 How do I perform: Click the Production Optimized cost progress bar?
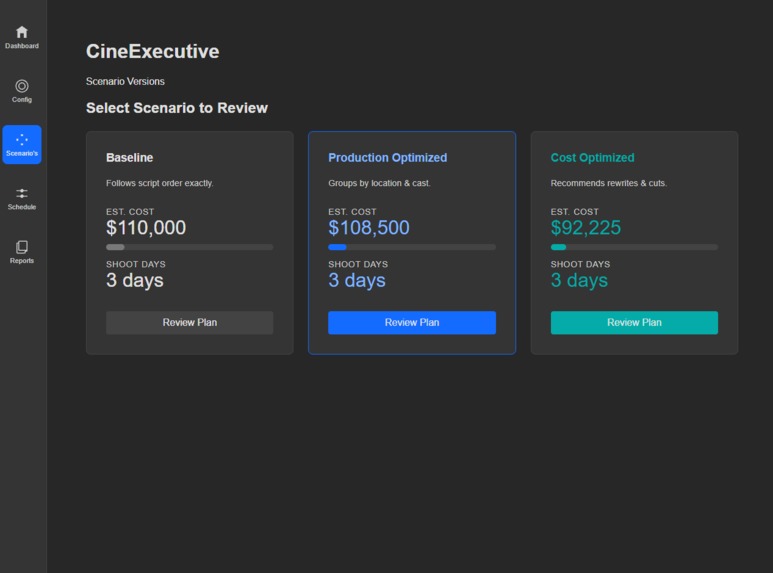point(412,247)
